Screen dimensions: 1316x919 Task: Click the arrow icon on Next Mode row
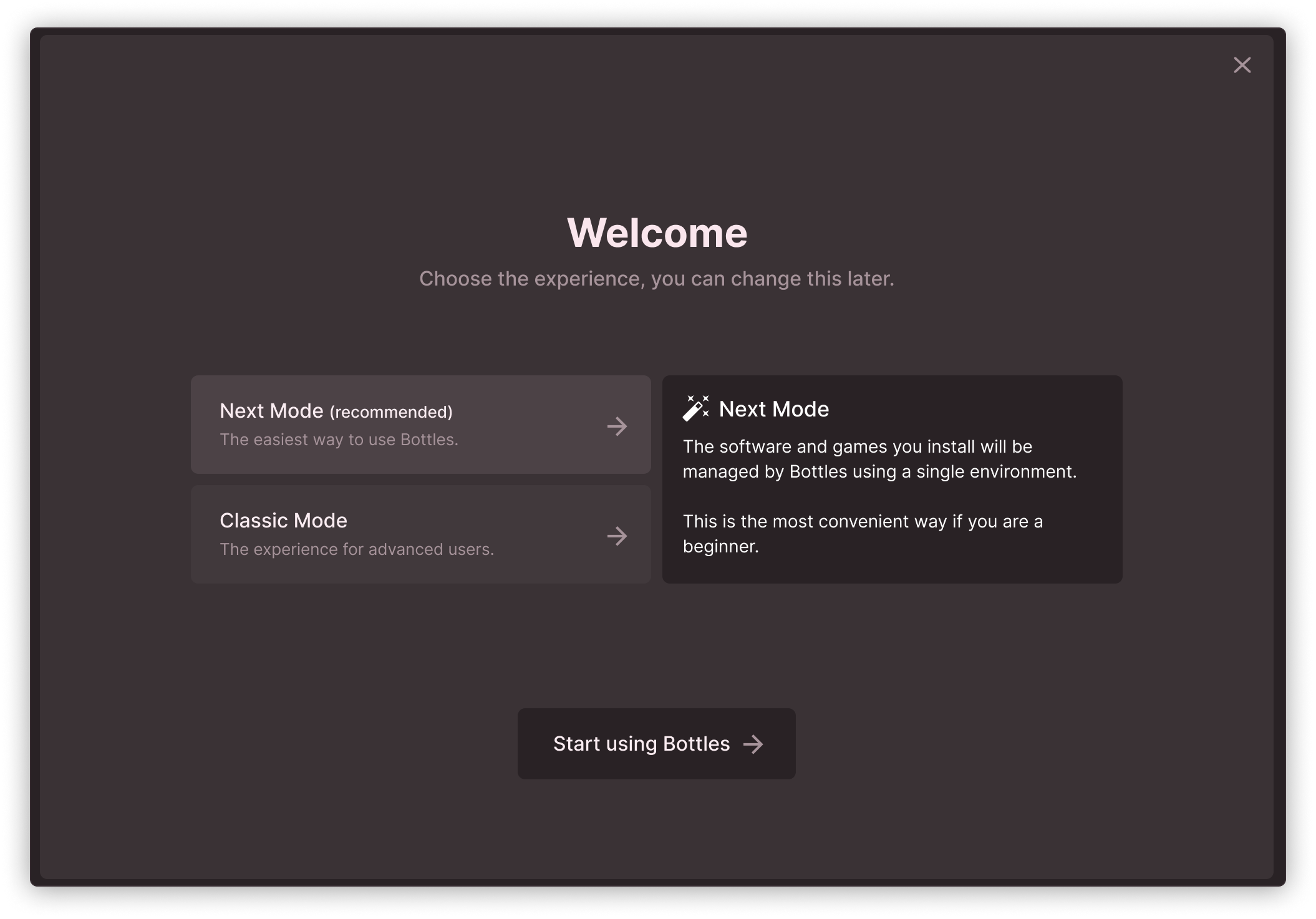tap(617, 426)
